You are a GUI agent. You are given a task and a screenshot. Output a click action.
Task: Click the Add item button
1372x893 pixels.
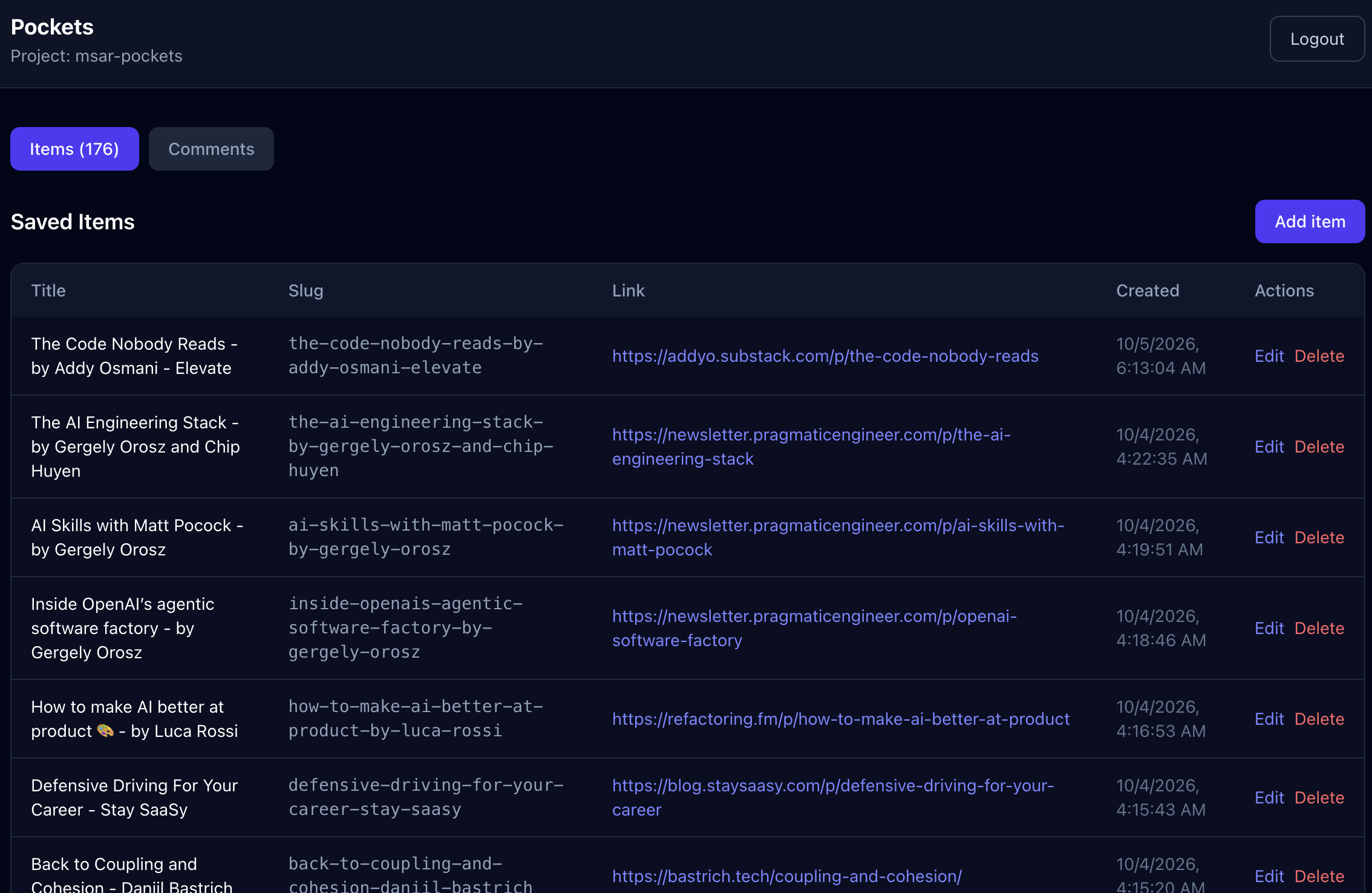[1310, 221]
